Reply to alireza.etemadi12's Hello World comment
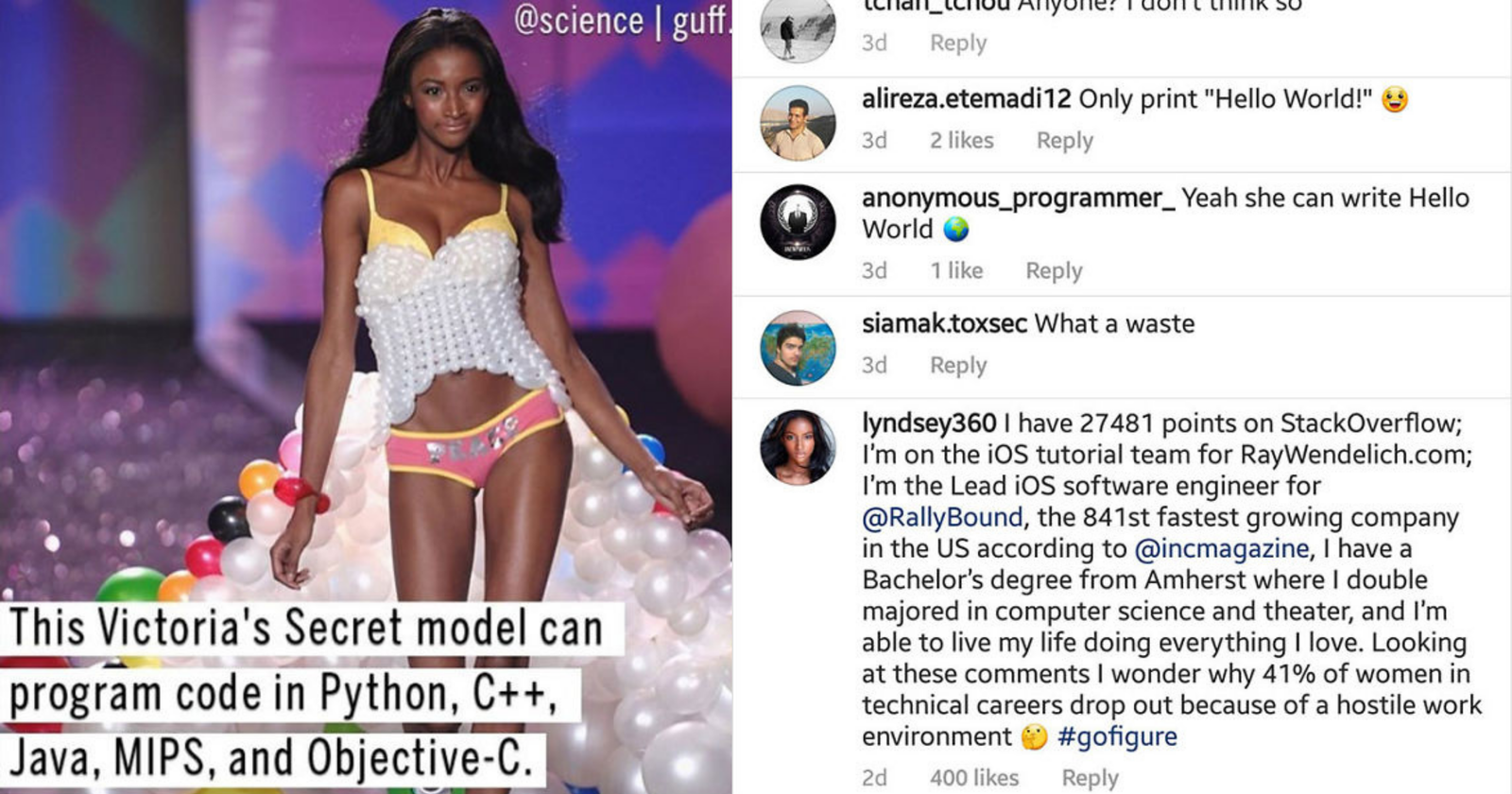Image resolution: width=1512 pixels, height=794 pixels. click(1064, 141)
